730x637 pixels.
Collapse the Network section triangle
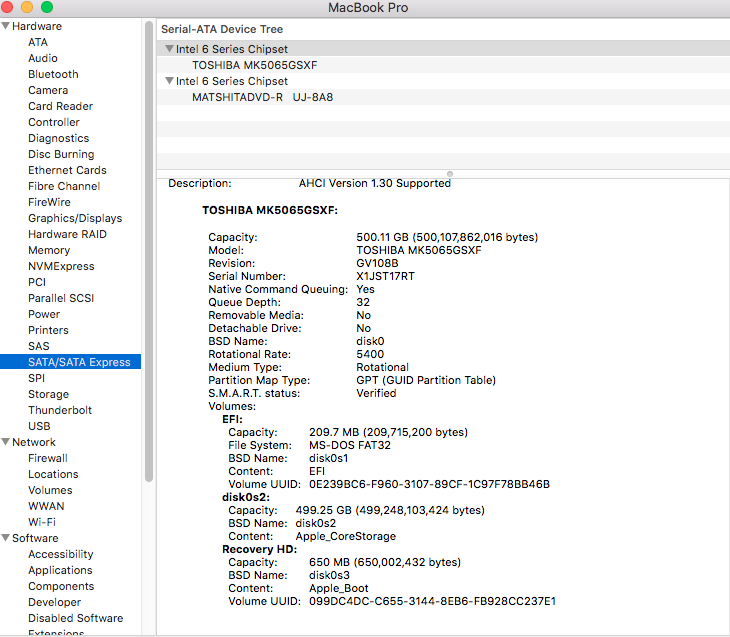point(6,441)
